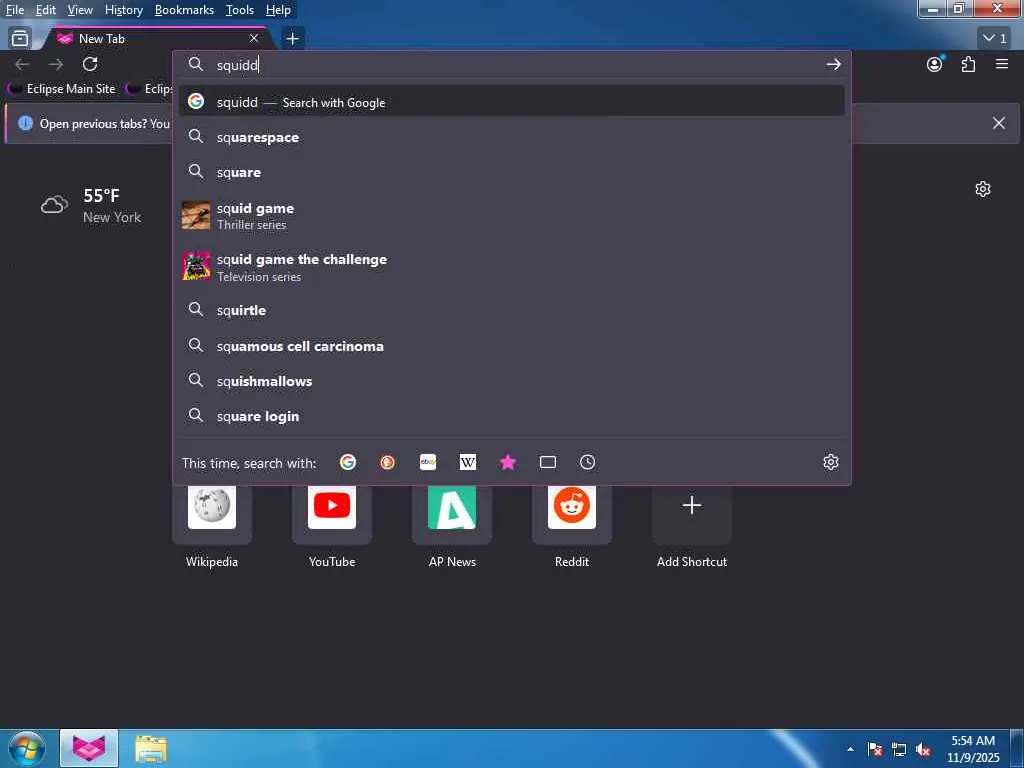Open the Tools menu
The image size is (1024, 768).
click(x=240, y=10)
